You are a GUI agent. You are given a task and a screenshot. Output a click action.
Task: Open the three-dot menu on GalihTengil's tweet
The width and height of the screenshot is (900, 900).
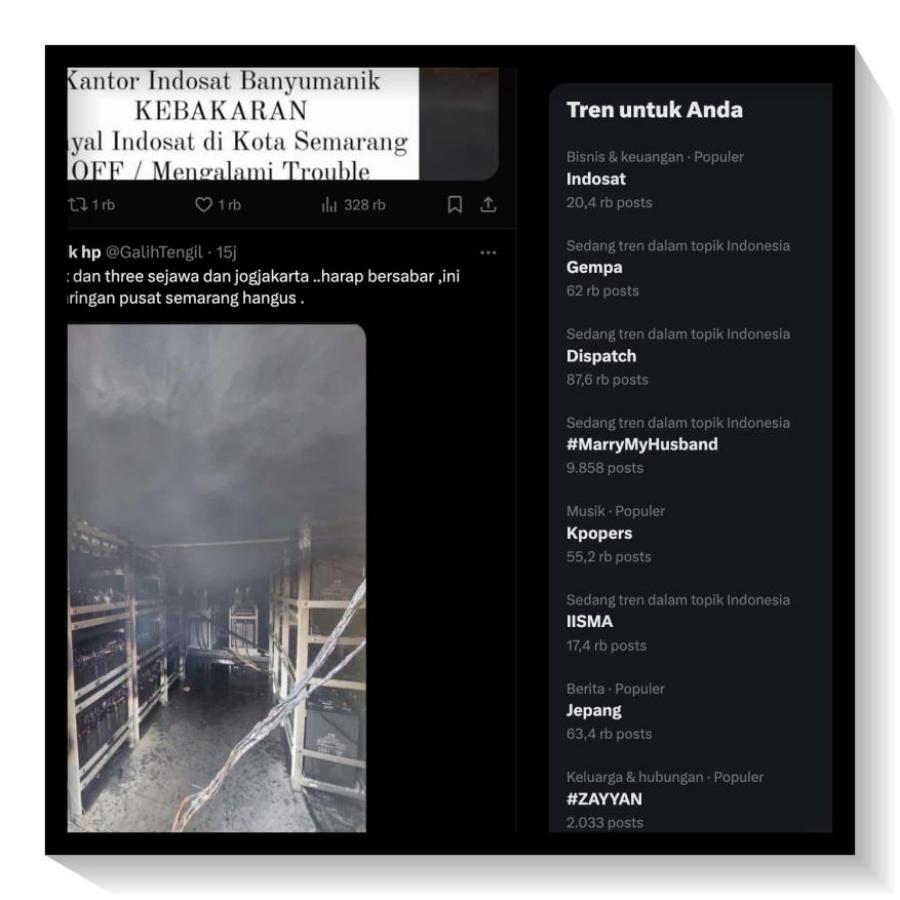coord(488,253)
